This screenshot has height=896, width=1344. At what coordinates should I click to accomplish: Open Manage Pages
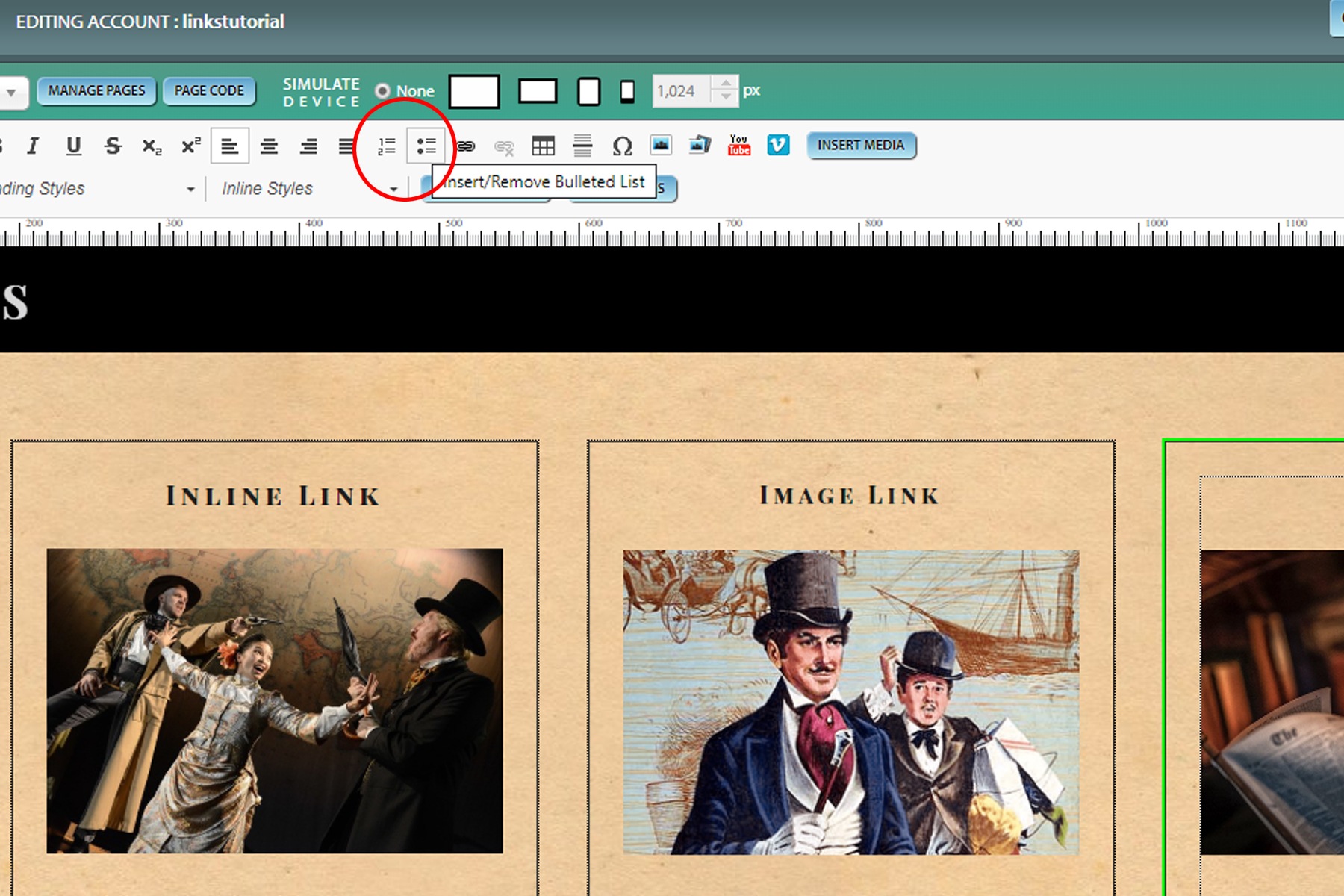click(x=96, y=91)
